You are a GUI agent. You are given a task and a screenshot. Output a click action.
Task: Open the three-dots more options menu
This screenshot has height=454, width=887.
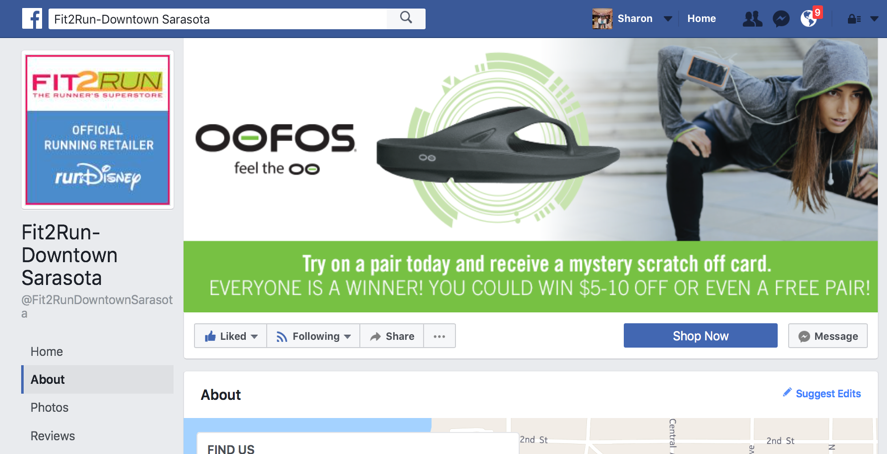click(440, 336)
